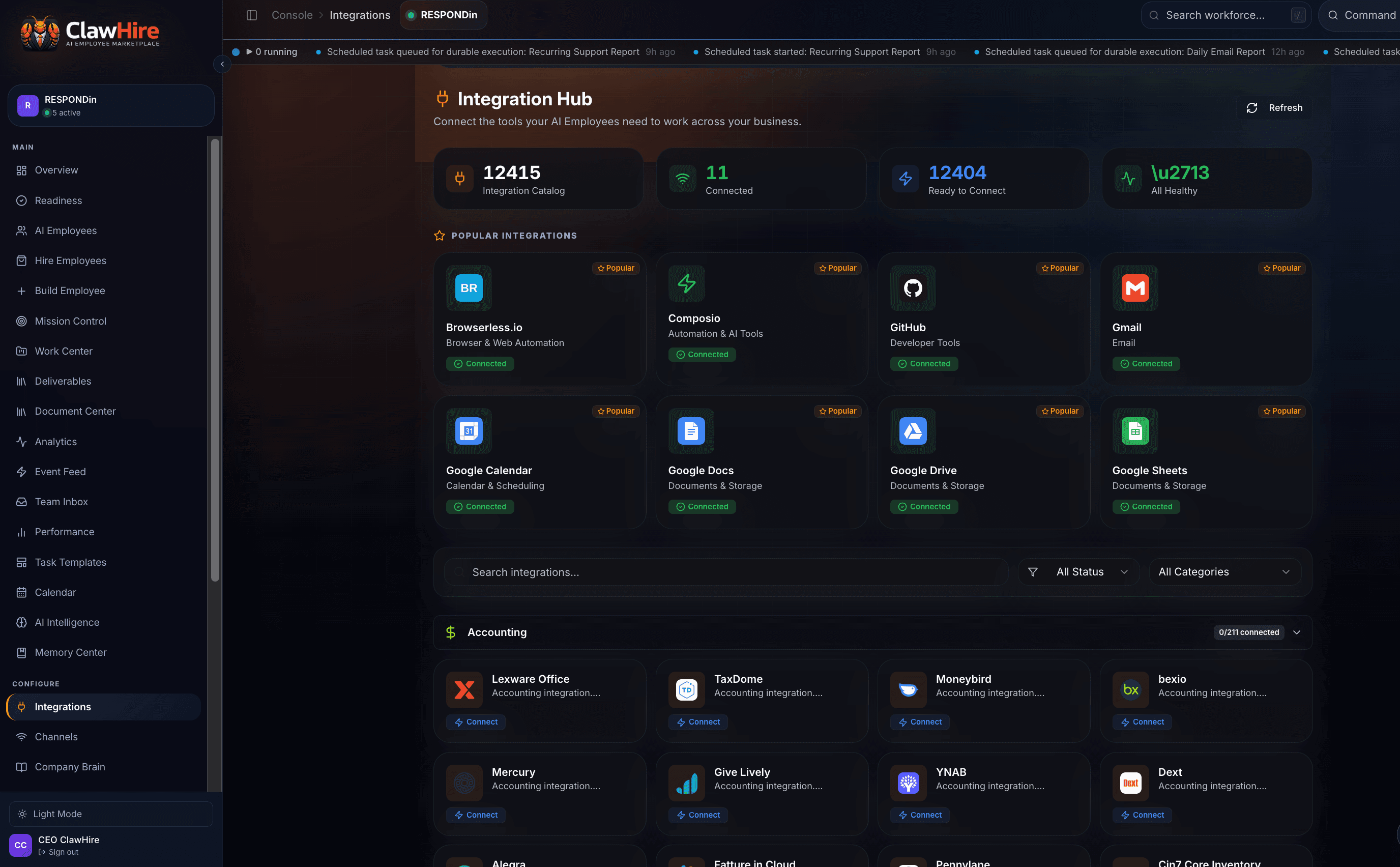Click the Console breadcrumb
This screenshot has height=867, width=1400.
(x=292, y=15)
